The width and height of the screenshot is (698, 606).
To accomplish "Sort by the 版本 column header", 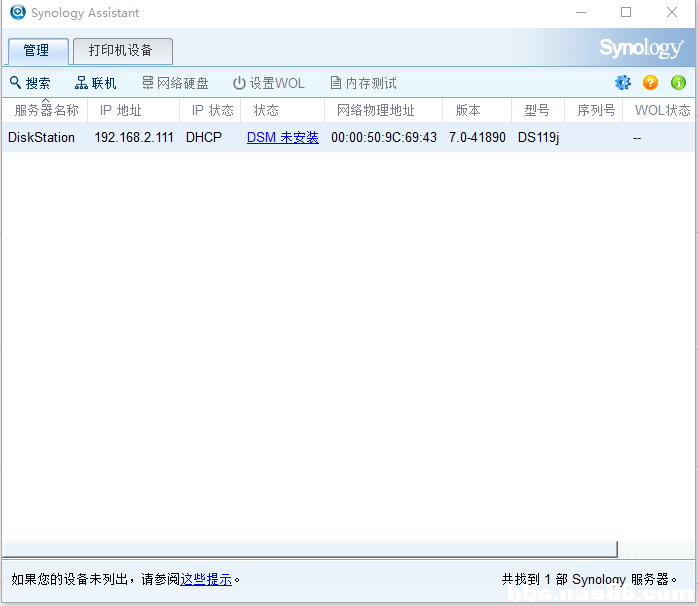I will [x=477, y=110].
